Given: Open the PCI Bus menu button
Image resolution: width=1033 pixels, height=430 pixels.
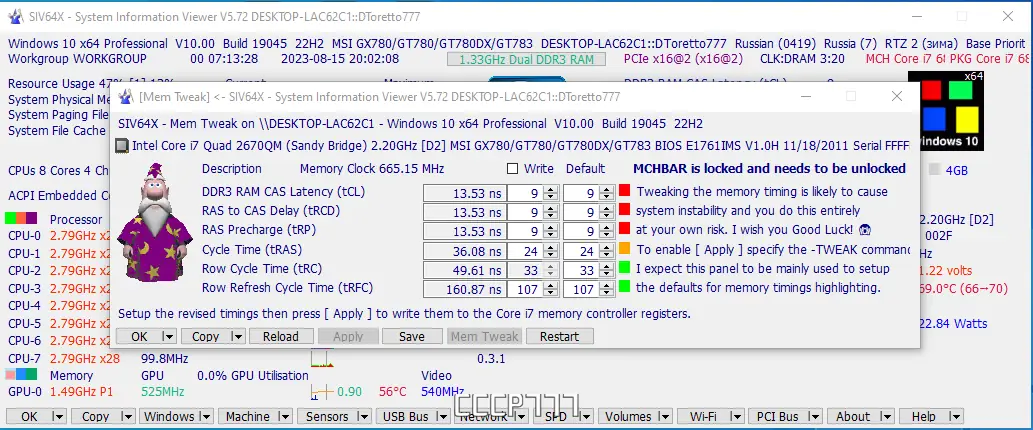Looking at the screenshot, I should [x=786, y=416].
